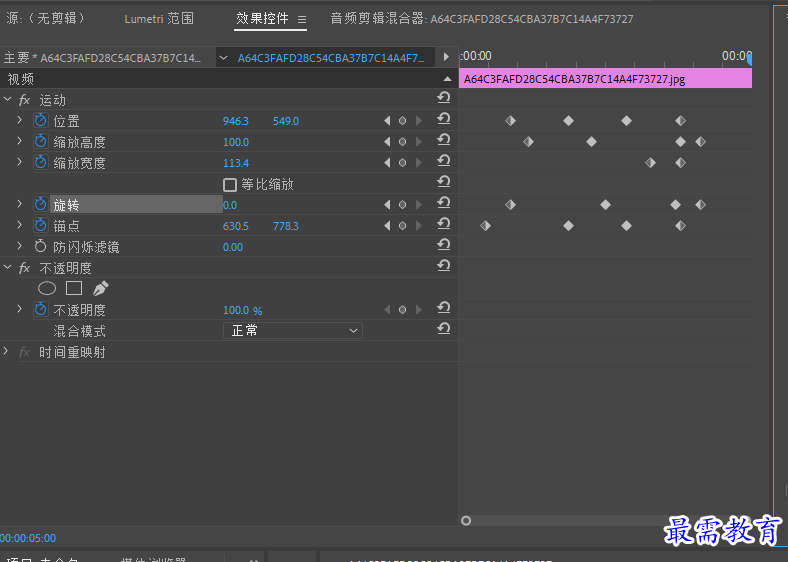The image size is (788, 562).
Task: Open the 效果控件 panel menu icon
Action: point(302,20)
